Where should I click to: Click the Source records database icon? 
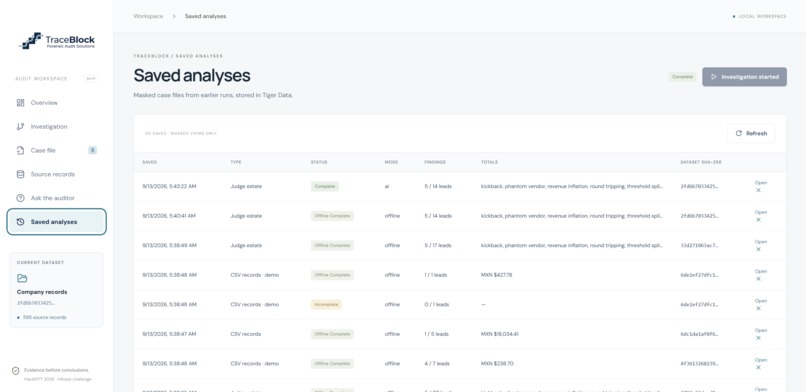(x=21, y=174)
